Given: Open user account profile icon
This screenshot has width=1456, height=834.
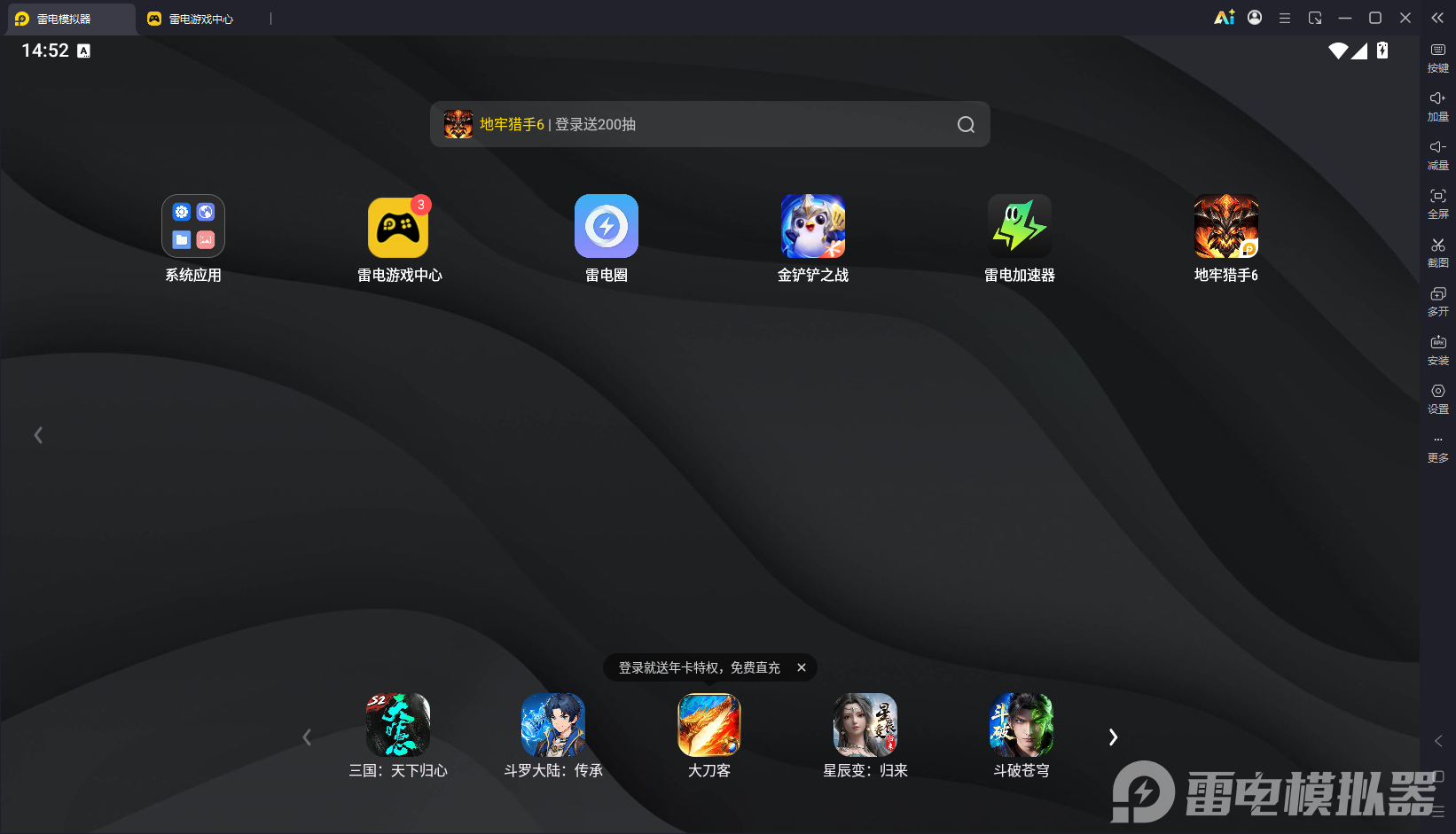Looking at the screenshot, I should point(1255,18).
